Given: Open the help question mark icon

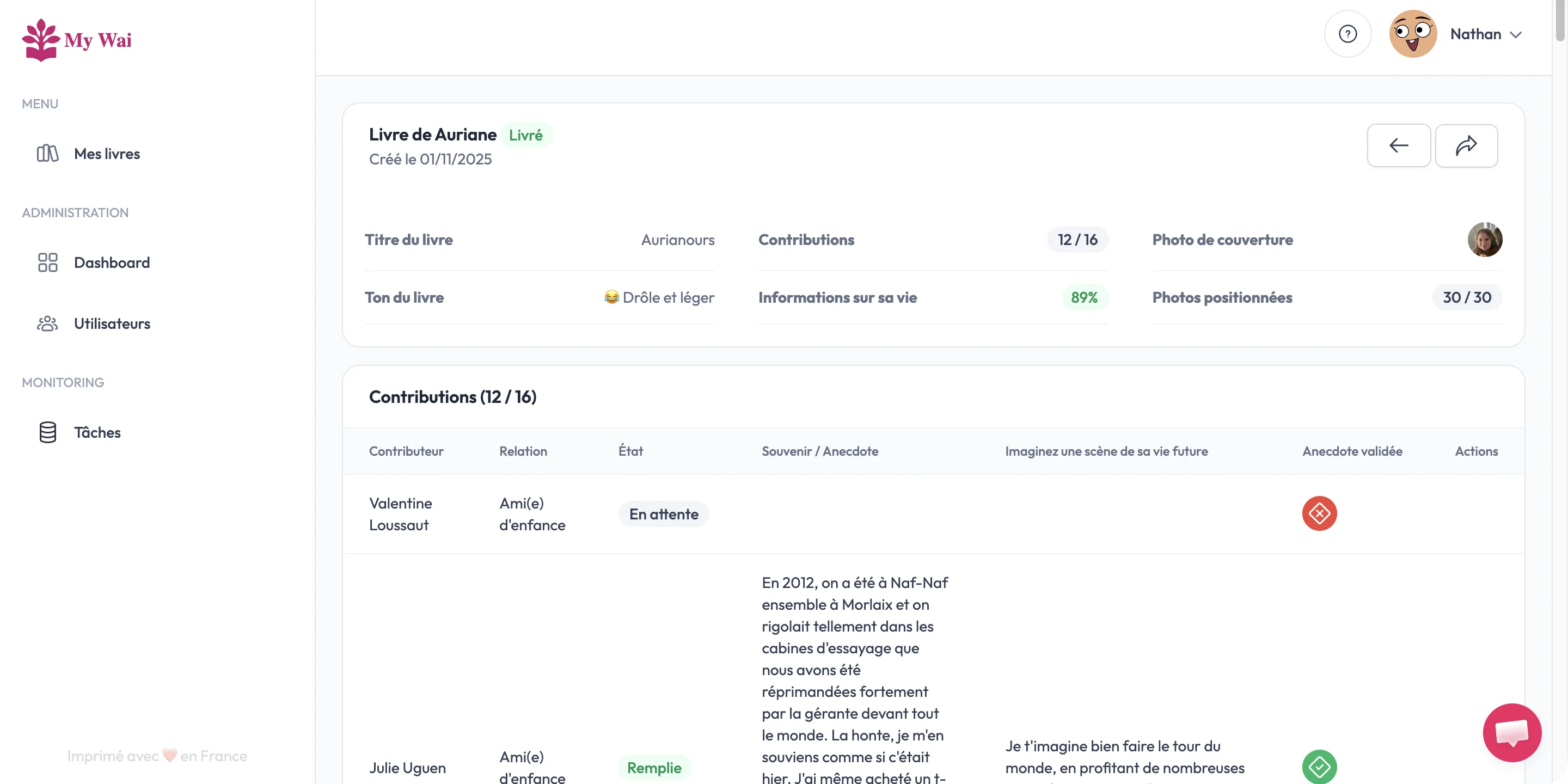Looking at the screenshot, I should point(1347,34).
